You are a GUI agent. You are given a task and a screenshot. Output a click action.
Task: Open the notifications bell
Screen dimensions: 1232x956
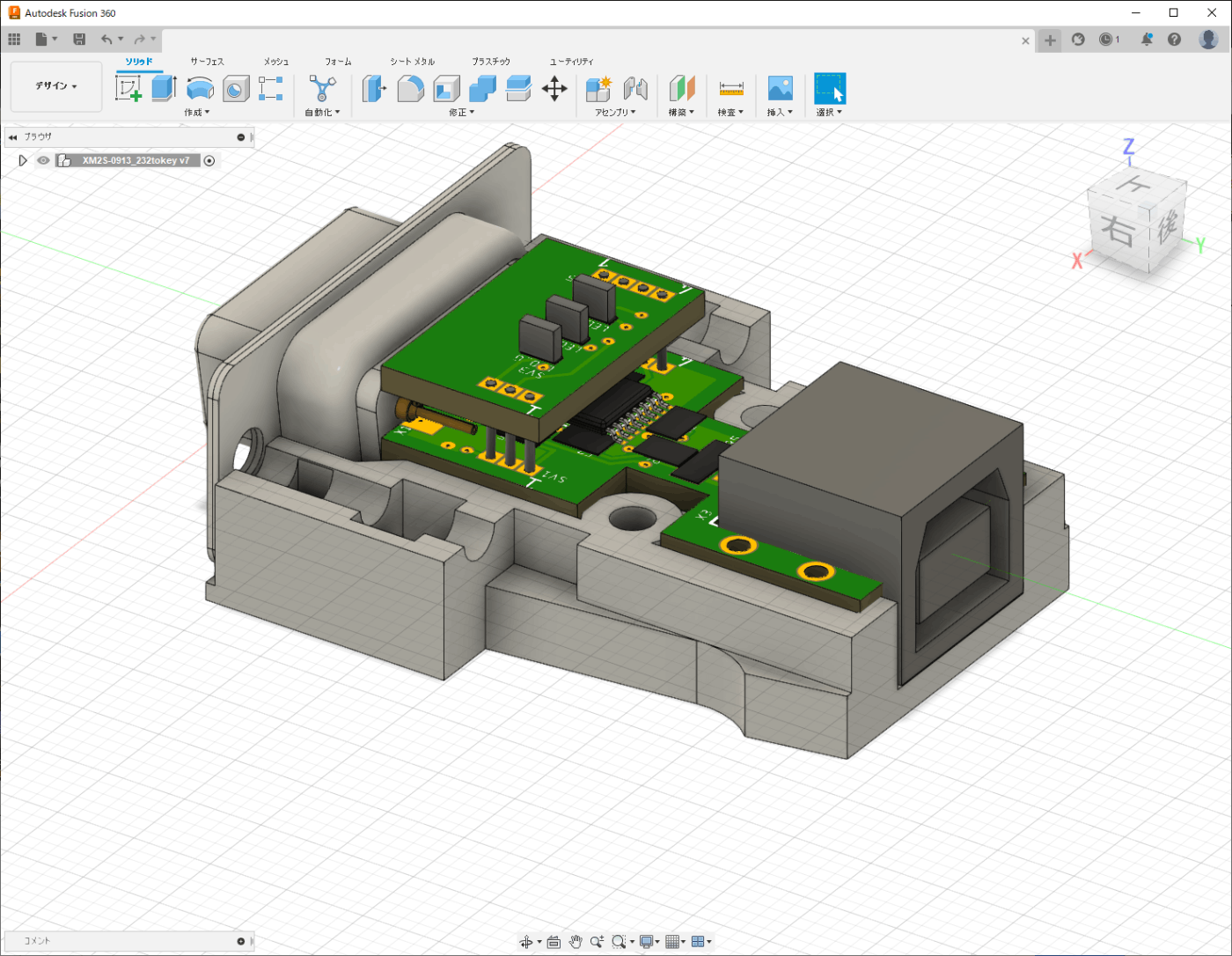pyautogui.click(x=1147, y=40)
